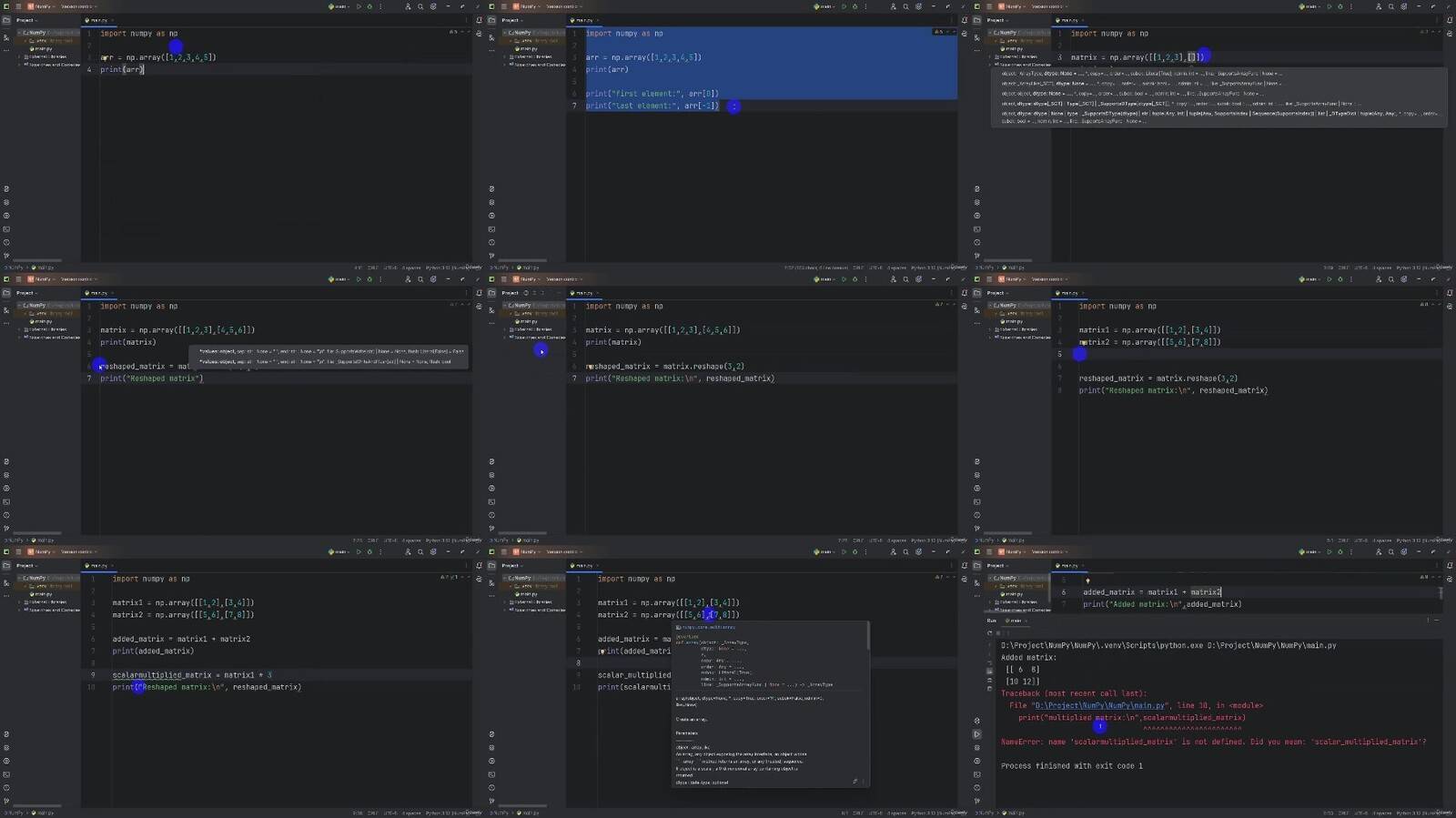Open Project view dropdown in print(arr) frame
Screen dimensions: 1456x818
click(x=26, y=20)
